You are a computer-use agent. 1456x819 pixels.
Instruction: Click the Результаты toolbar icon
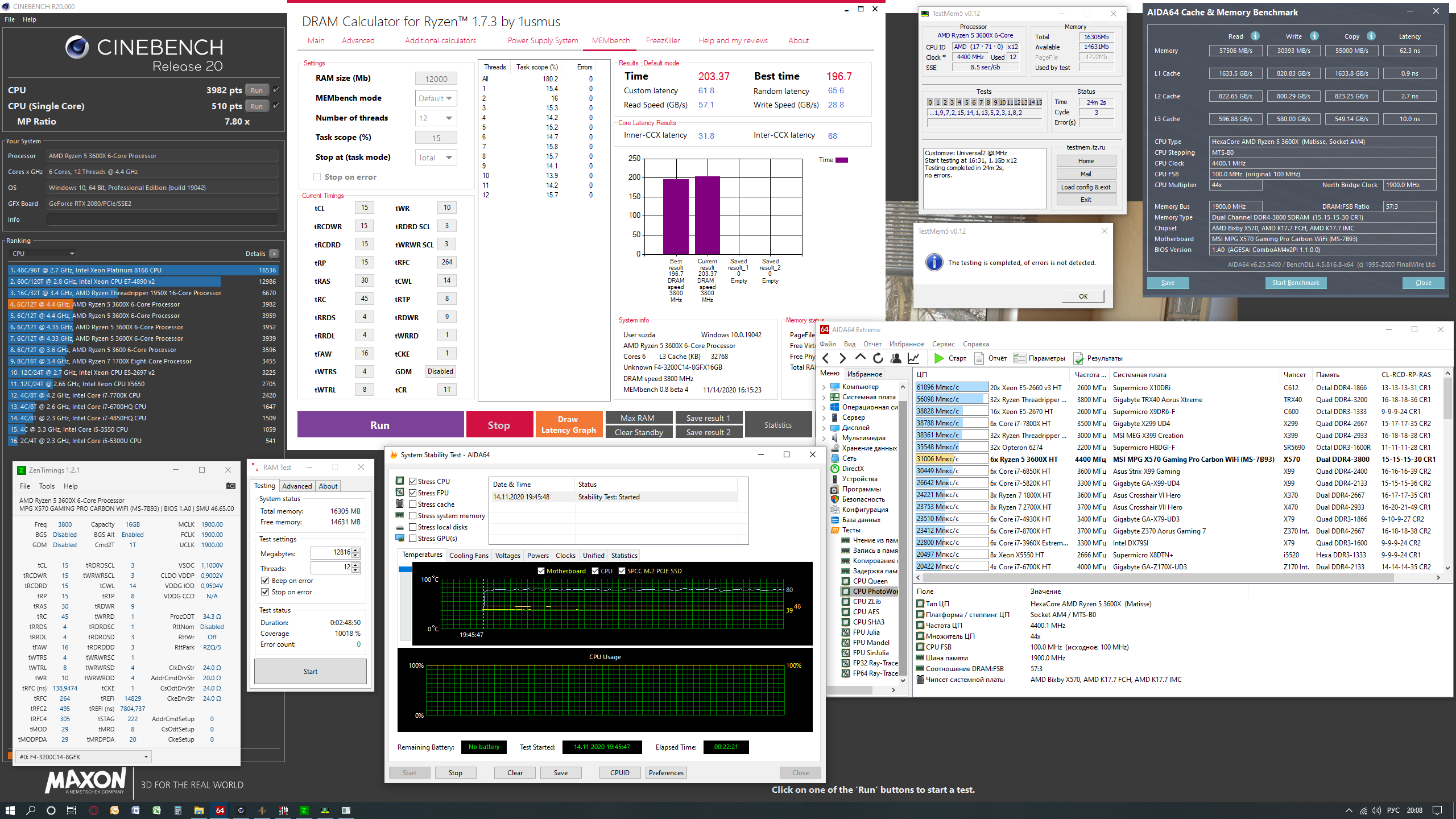(x=1078, y=358)
